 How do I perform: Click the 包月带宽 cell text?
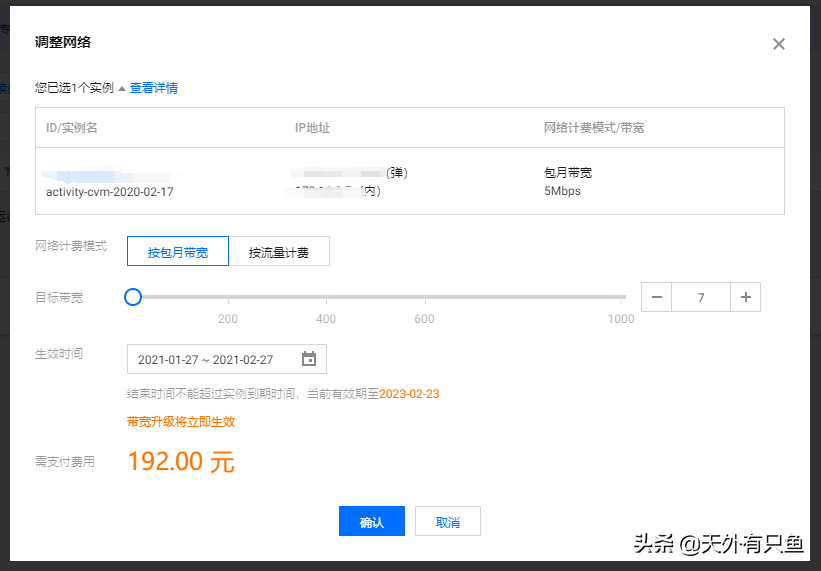[568, 173]
